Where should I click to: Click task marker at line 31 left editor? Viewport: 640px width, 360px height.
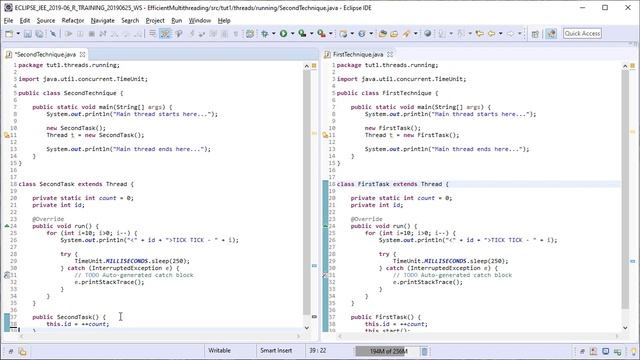coord(7,275)
